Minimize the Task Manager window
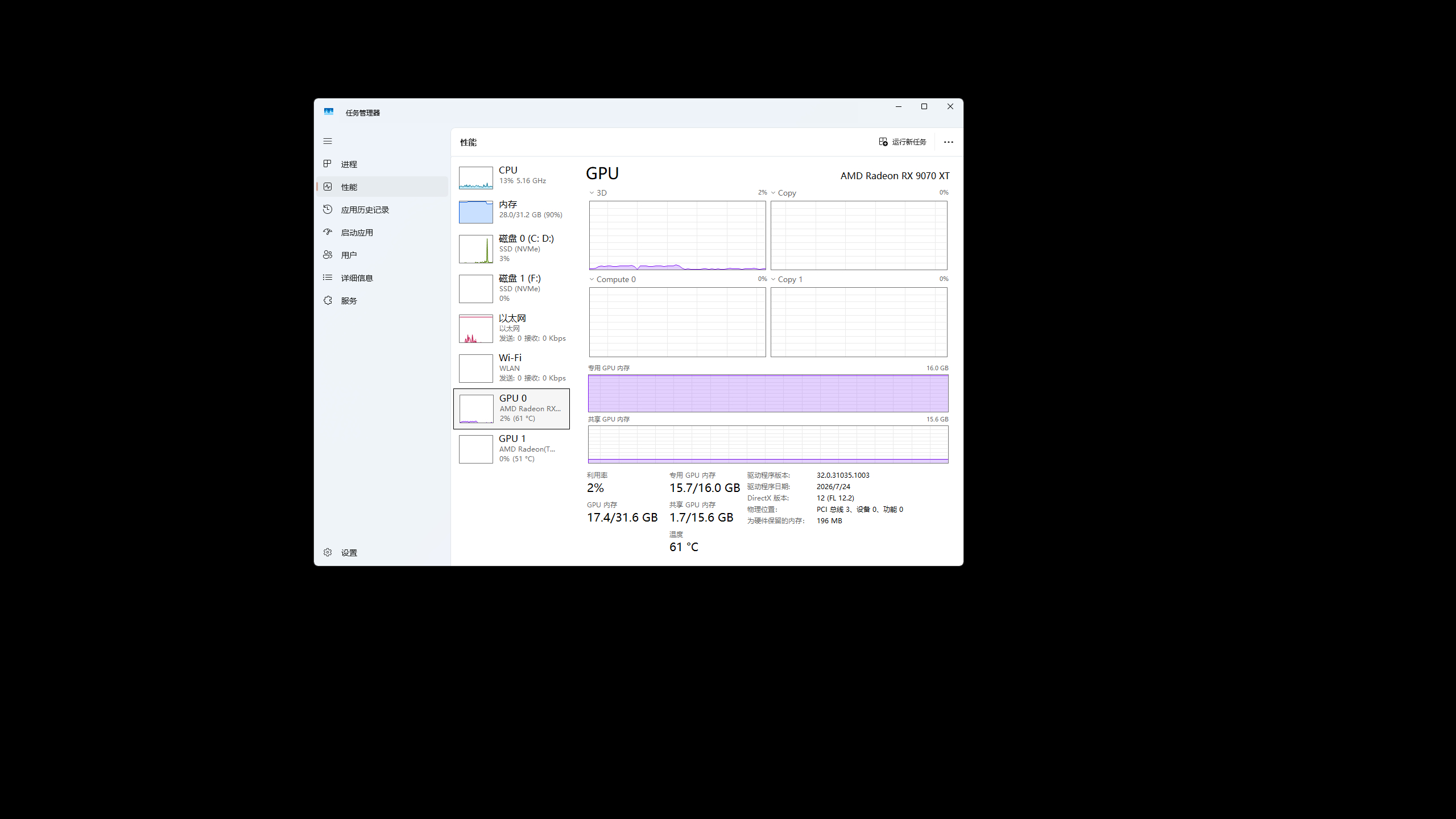The width and height of the screenshot is (1456, 819). tap(899, 106)
